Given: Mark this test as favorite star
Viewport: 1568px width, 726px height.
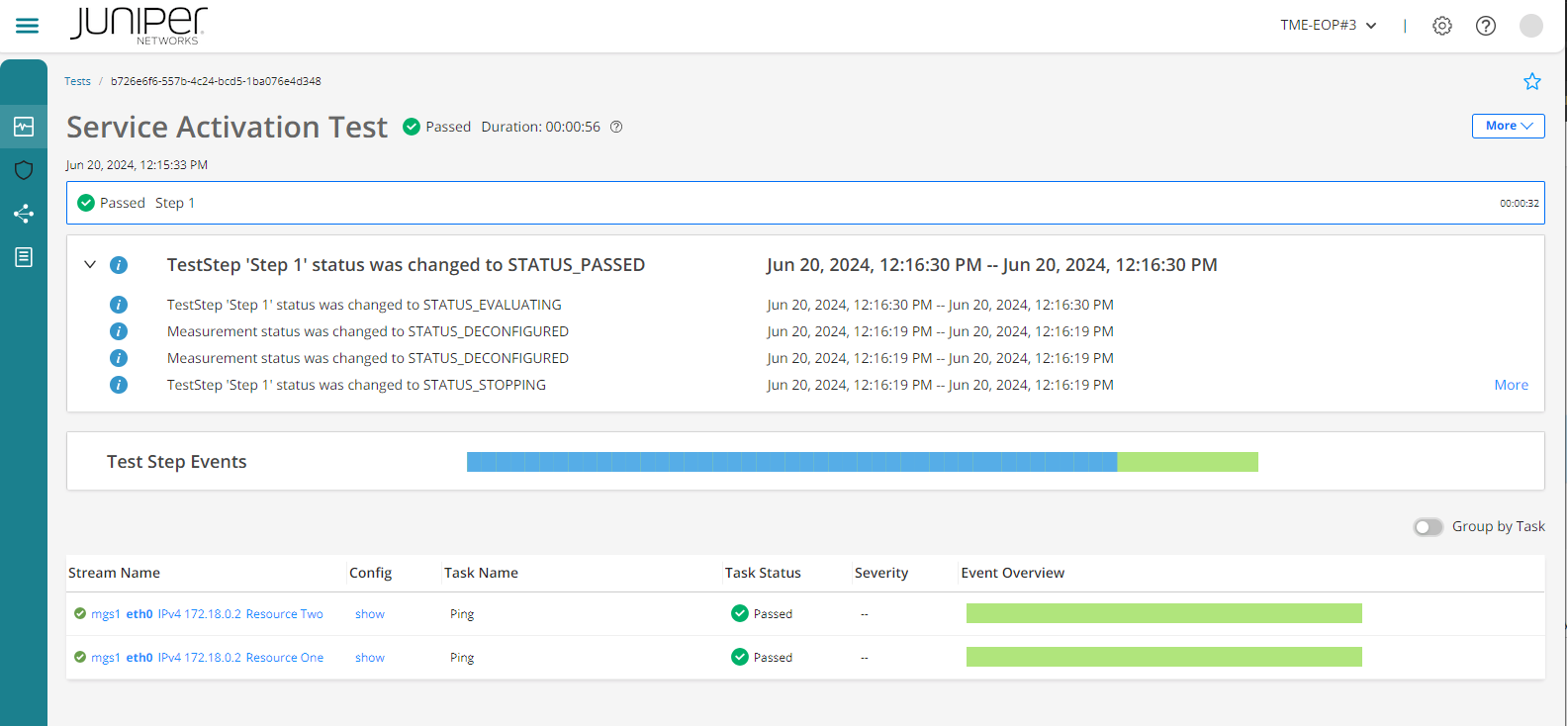Looking at the screenshot, I should tap(1531, 81).
